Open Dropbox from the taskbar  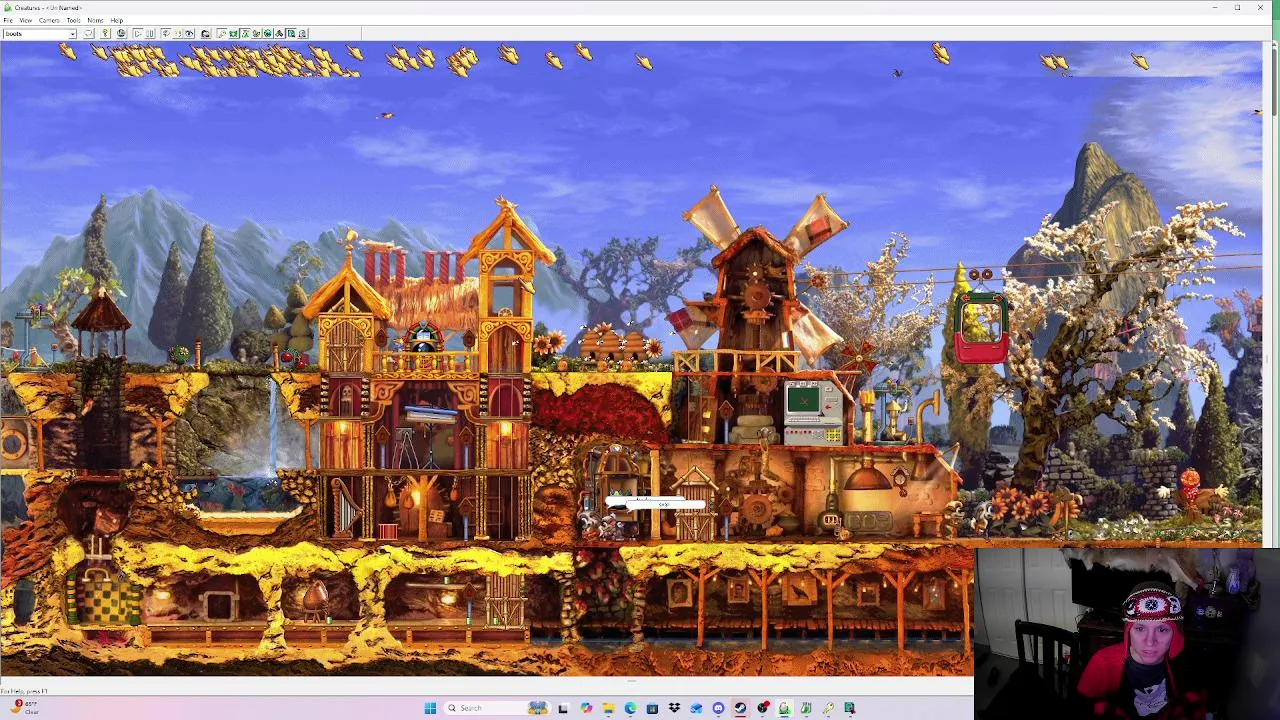tap(674, 708)
